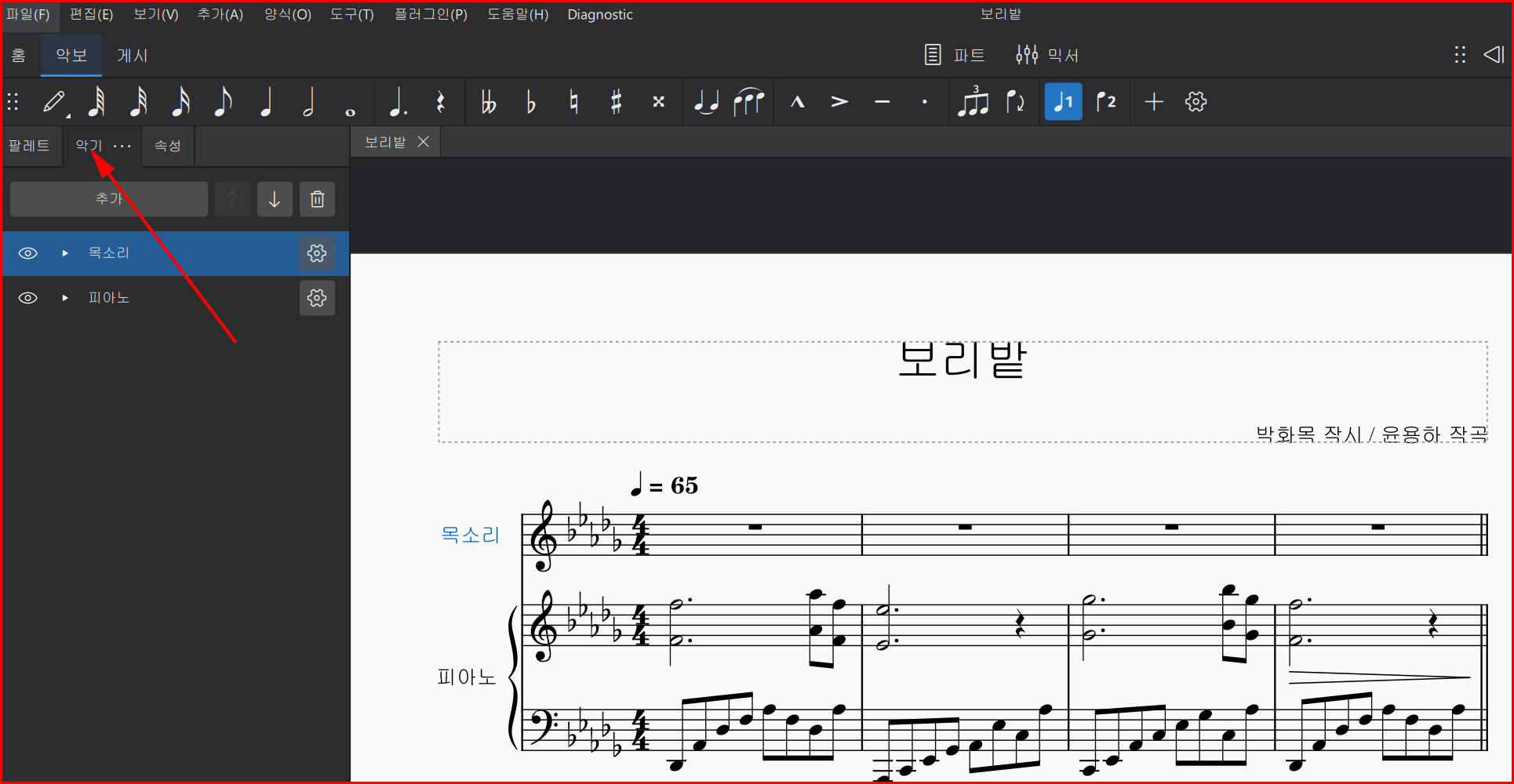Image resolution: width=1514 pixels, height=784 pixels.
Task: Delete the selected instrument
Action: [317, 199]
